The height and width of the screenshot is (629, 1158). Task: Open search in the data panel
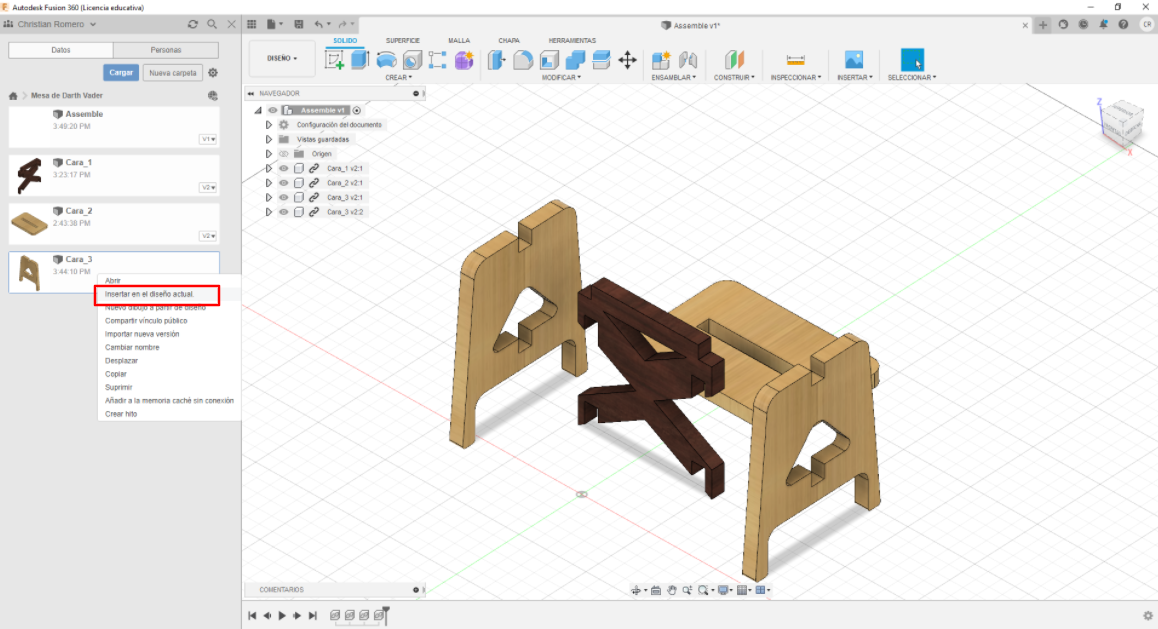(x=212, y=24)
